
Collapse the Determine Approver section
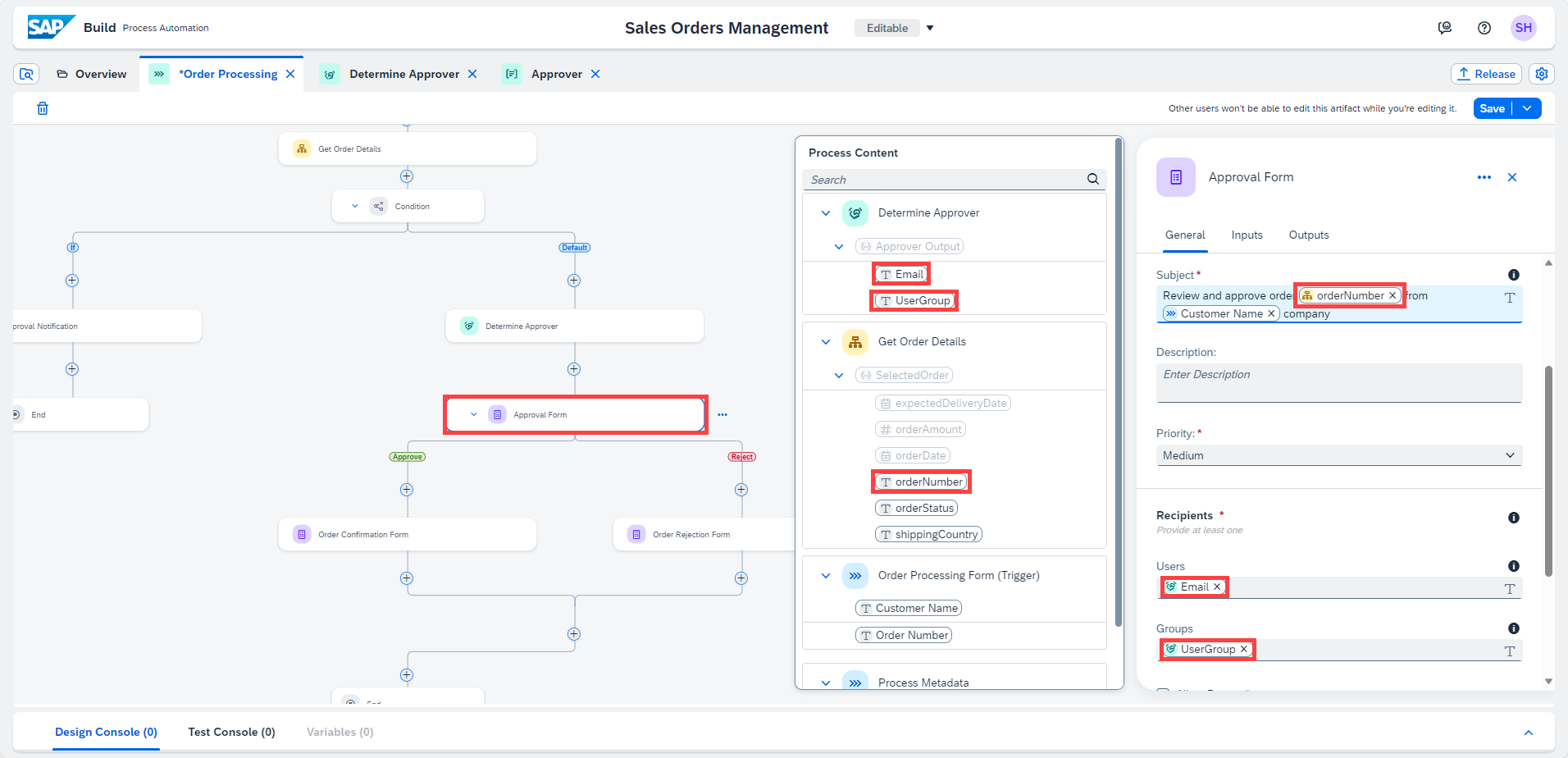point(826,213)
